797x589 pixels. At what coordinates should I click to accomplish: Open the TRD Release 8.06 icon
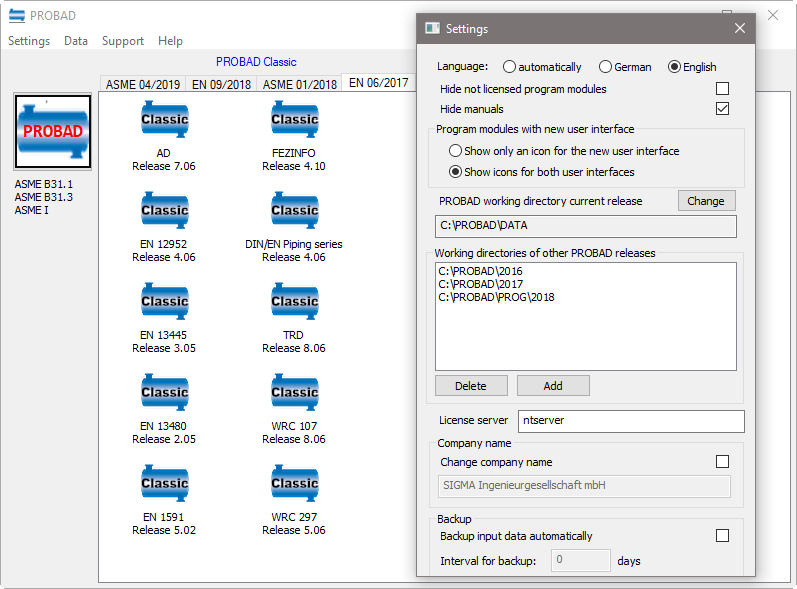pyautogui.click(x=294, y=302)
